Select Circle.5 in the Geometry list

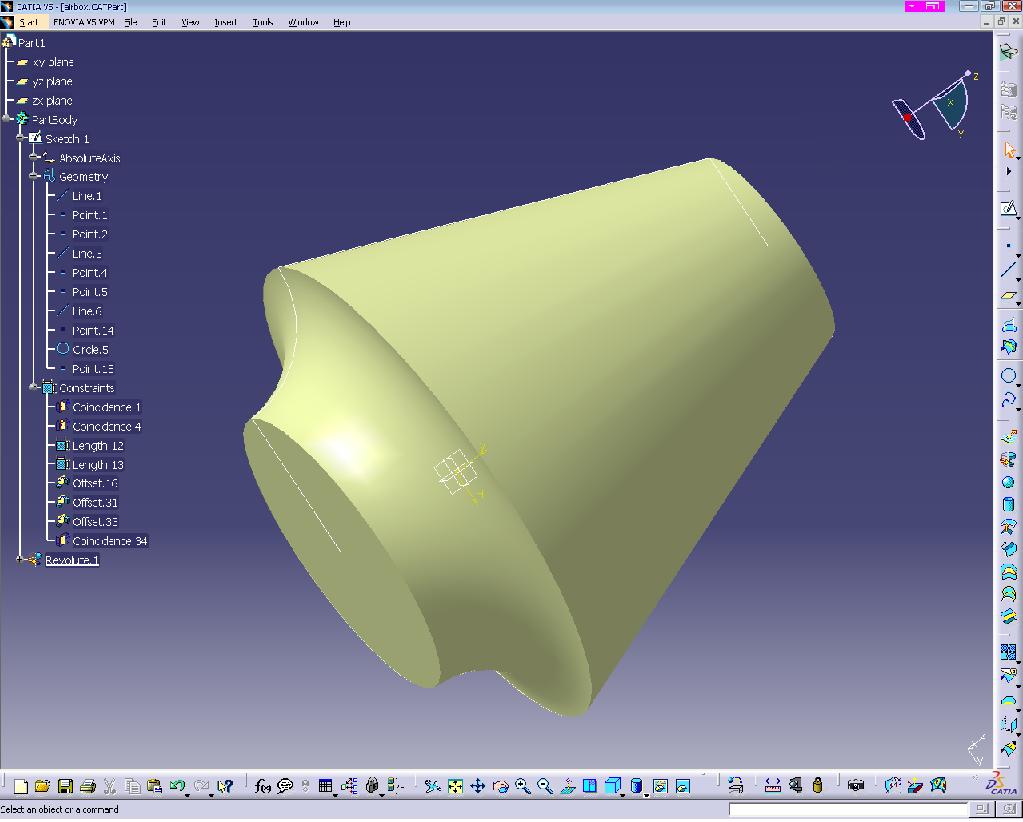click(90, 350)
